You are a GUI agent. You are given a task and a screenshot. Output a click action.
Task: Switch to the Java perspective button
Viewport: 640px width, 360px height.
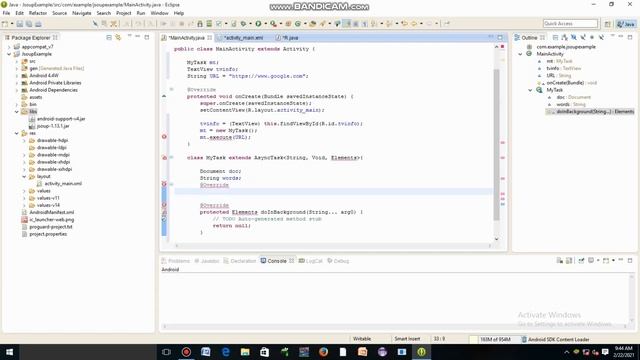[626, 24]
